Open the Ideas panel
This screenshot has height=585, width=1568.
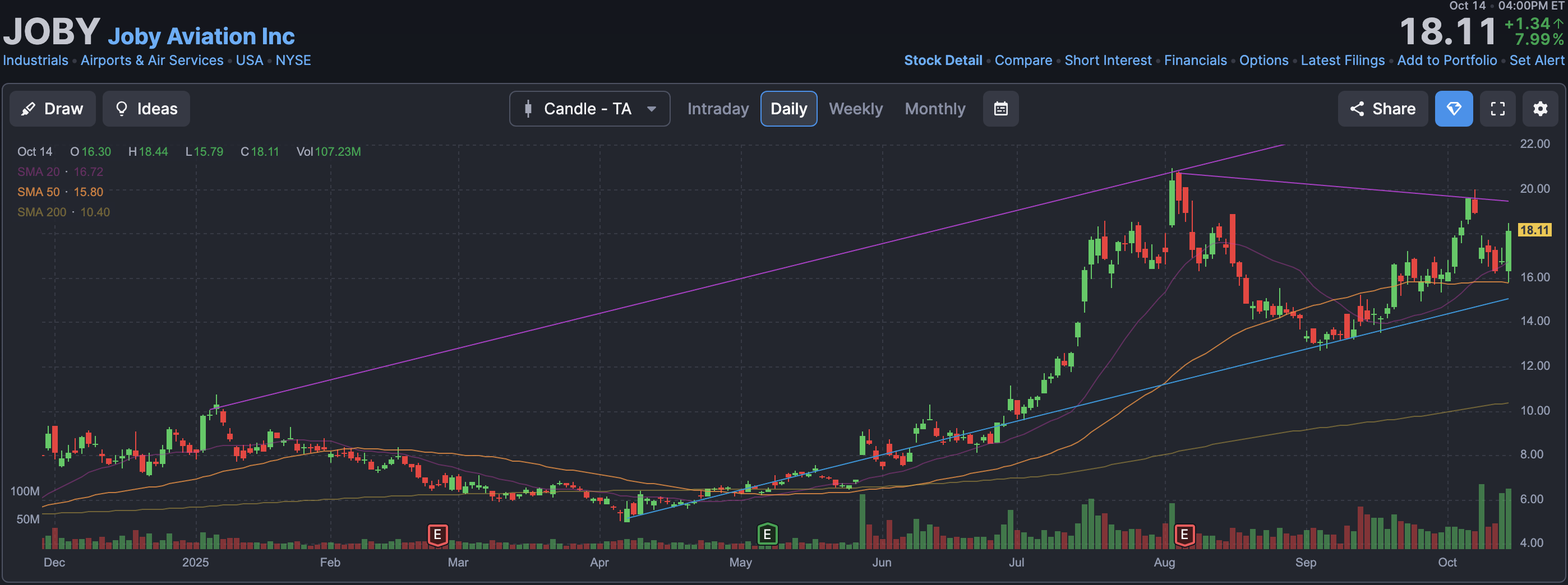146,109
